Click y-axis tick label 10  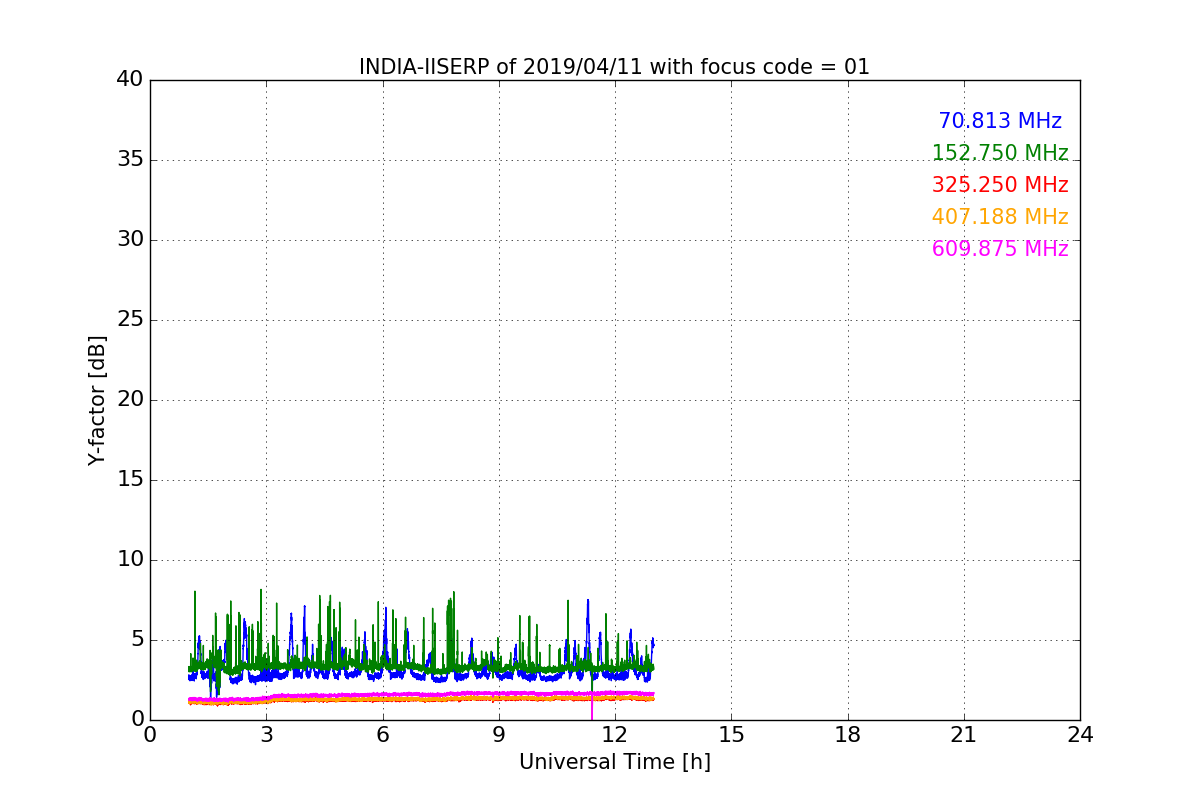point(130,560)
